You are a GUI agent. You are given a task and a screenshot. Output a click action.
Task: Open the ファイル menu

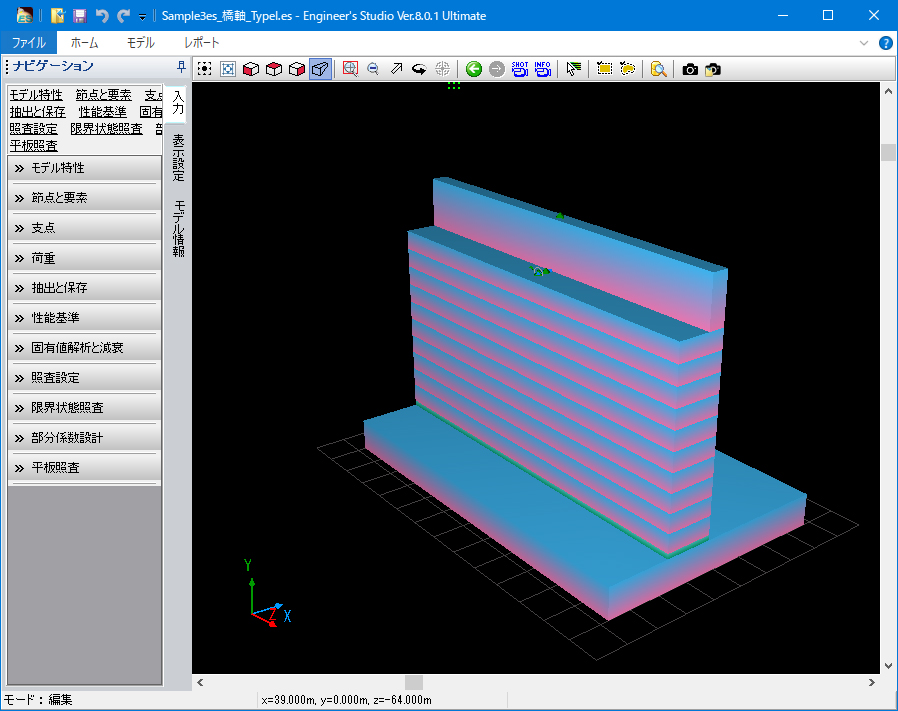pos(28,43)
